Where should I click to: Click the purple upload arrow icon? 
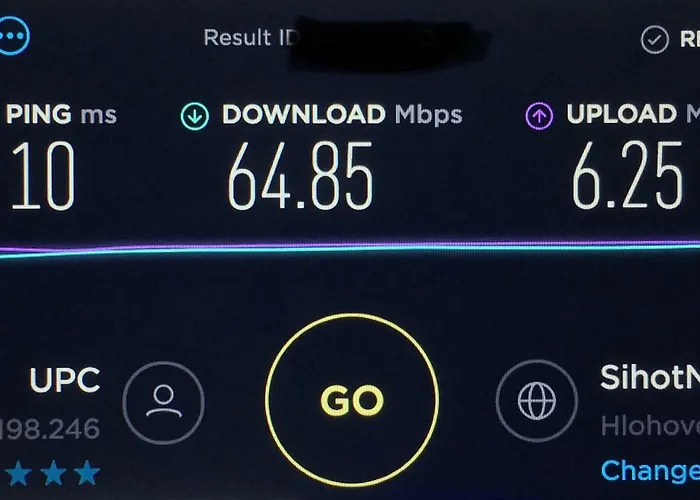[539, 116]
